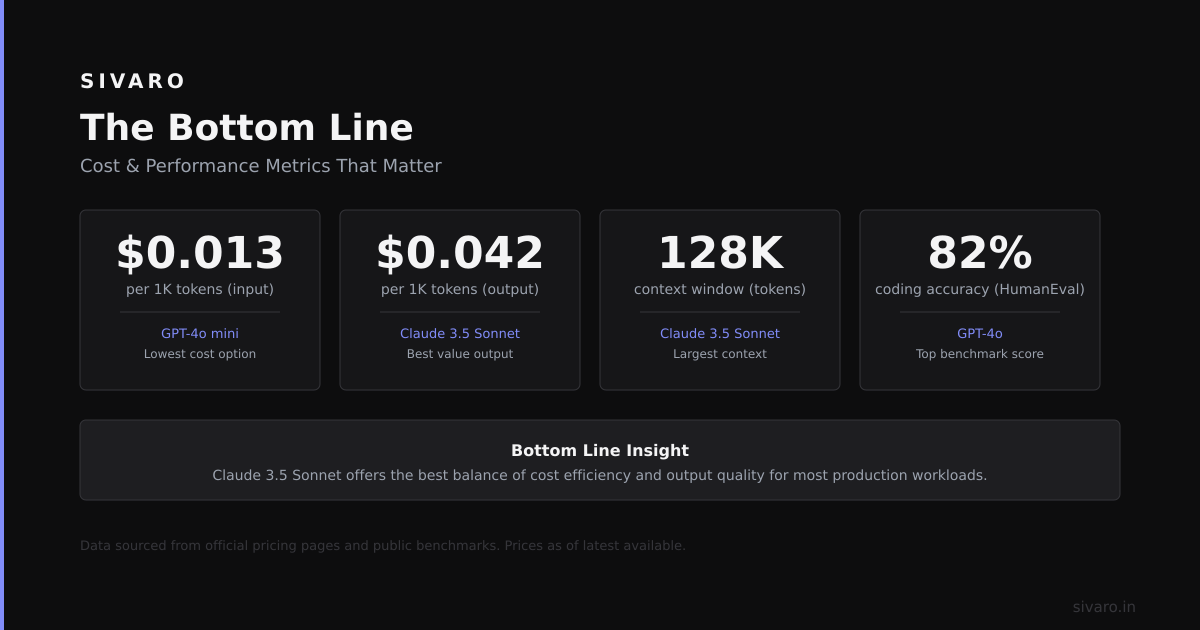Click the Best value output caption
The width and height of the screenshot is (1200, 630).
pyautogui.click(x=460, y=354)
